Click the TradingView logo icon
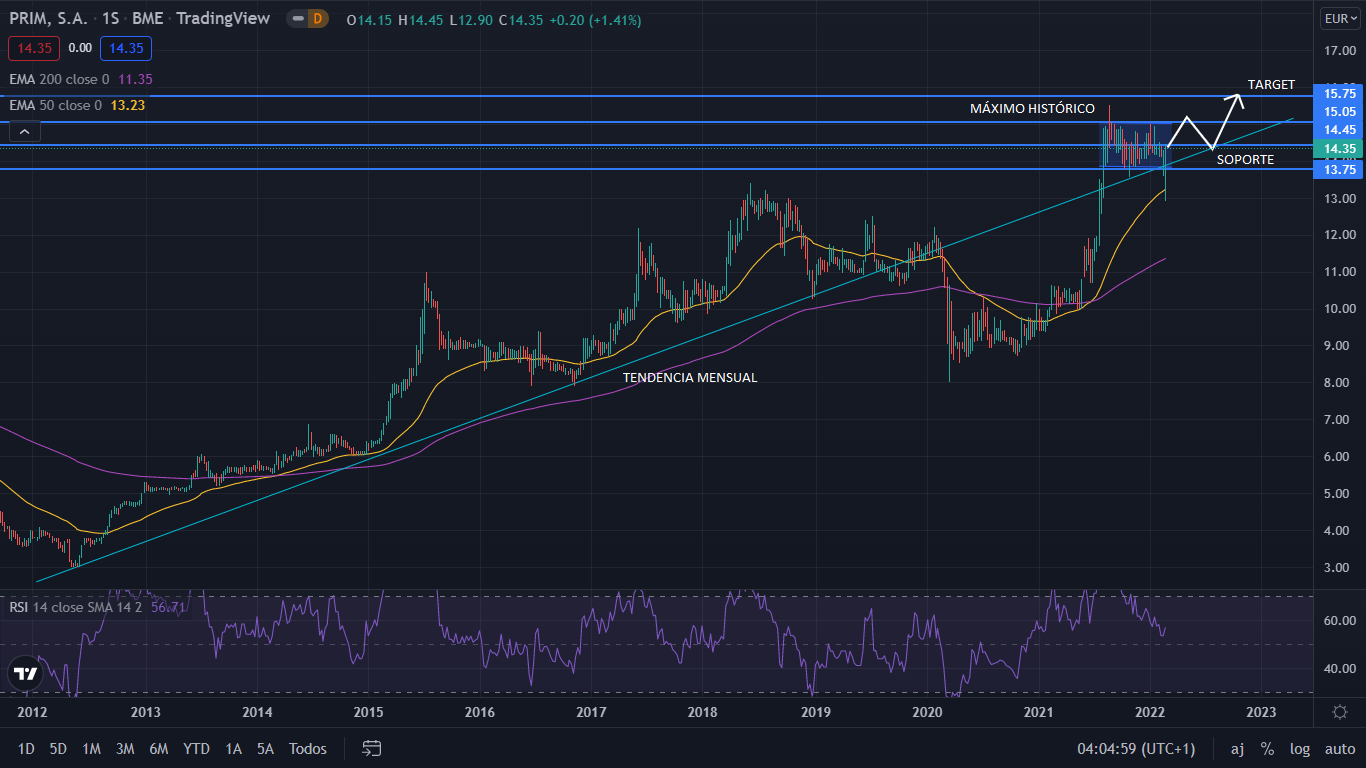Image resolution: width=1366 pixels, height=768 pixels. pyautogui.click(x=26, y=673)
